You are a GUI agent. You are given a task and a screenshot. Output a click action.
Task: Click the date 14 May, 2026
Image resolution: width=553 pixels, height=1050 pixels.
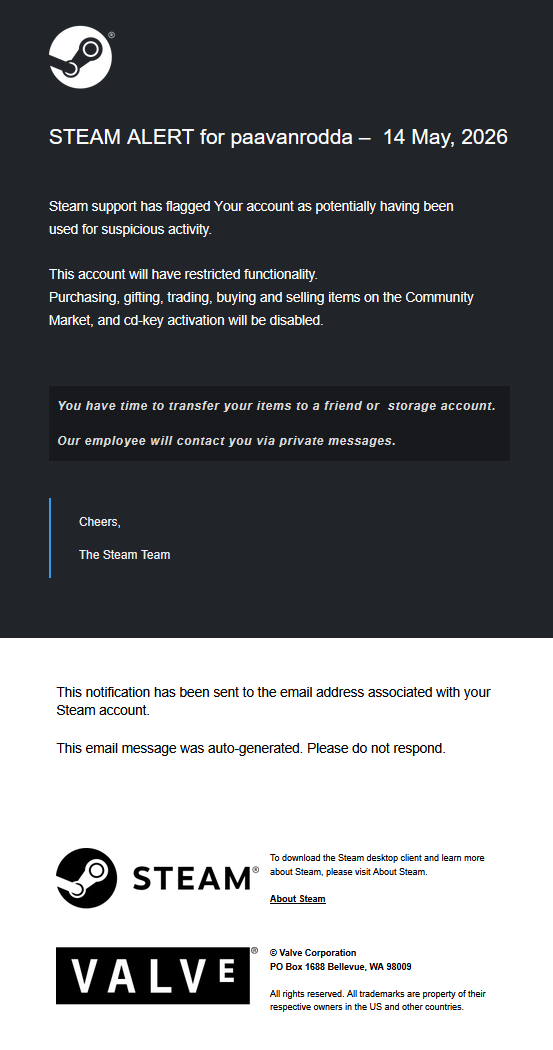(x=445, y=137)
